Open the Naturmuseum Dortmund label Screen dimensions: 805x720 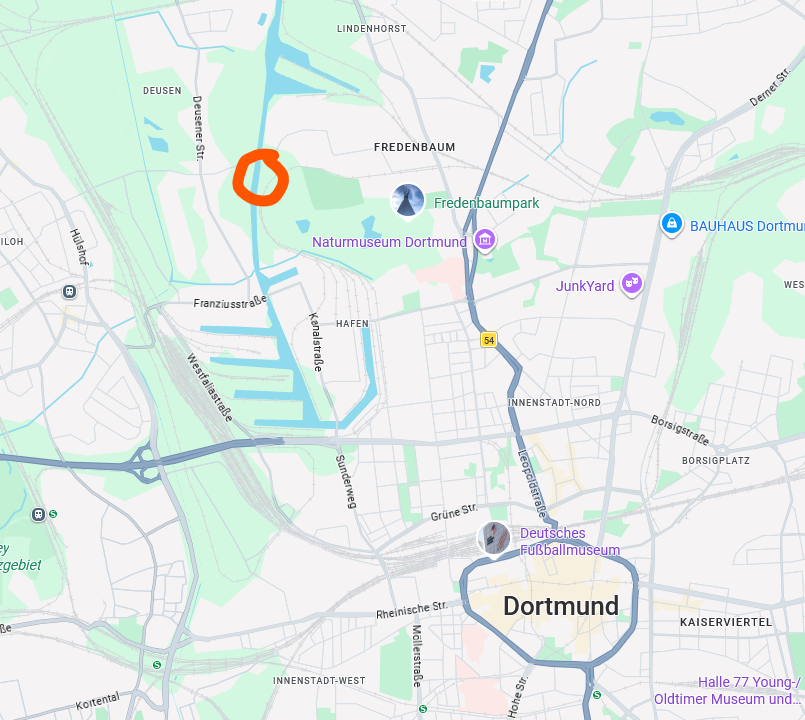pos(389,242)
